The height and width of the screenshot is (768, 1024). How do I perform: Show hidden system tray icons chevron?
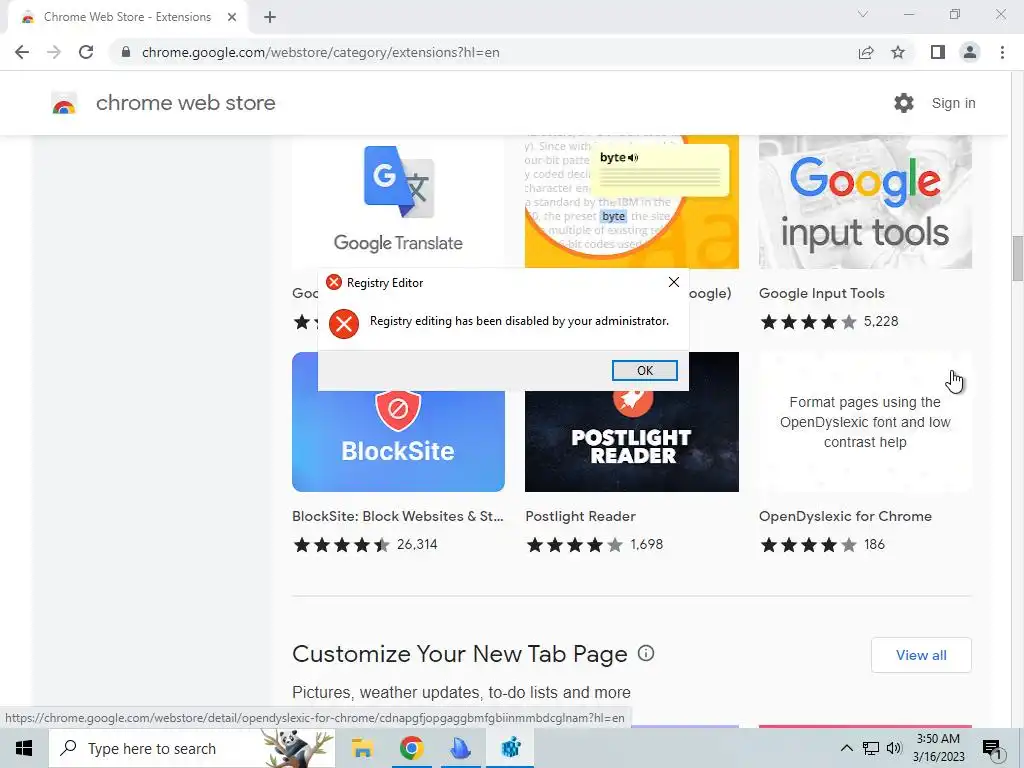tap(846, 748)
